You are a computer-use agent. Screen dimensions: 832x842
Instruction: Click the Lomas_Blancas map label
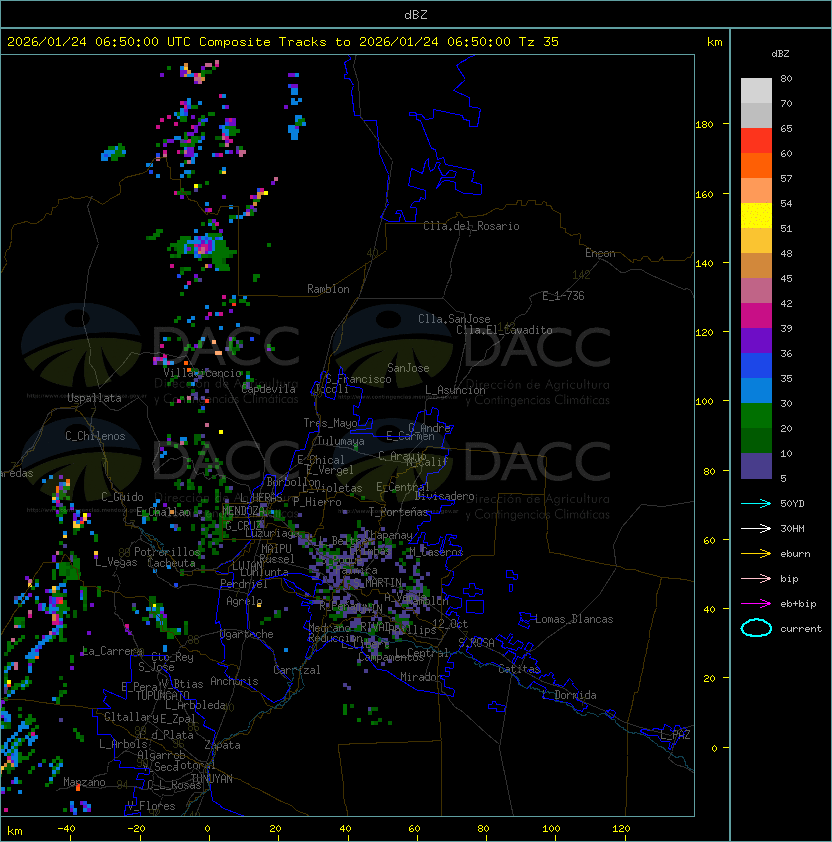click(x=574, y=619)
